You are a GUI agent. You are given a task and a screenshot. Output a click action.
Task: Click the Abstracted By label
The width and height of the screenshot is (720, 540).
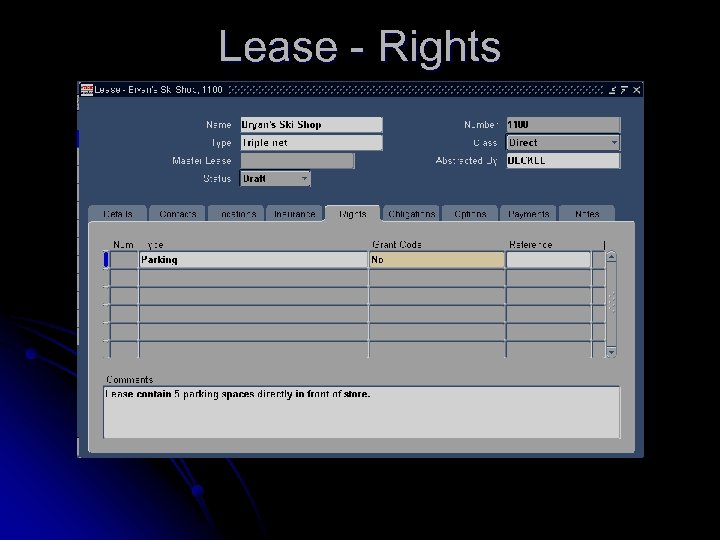[467, 161]
